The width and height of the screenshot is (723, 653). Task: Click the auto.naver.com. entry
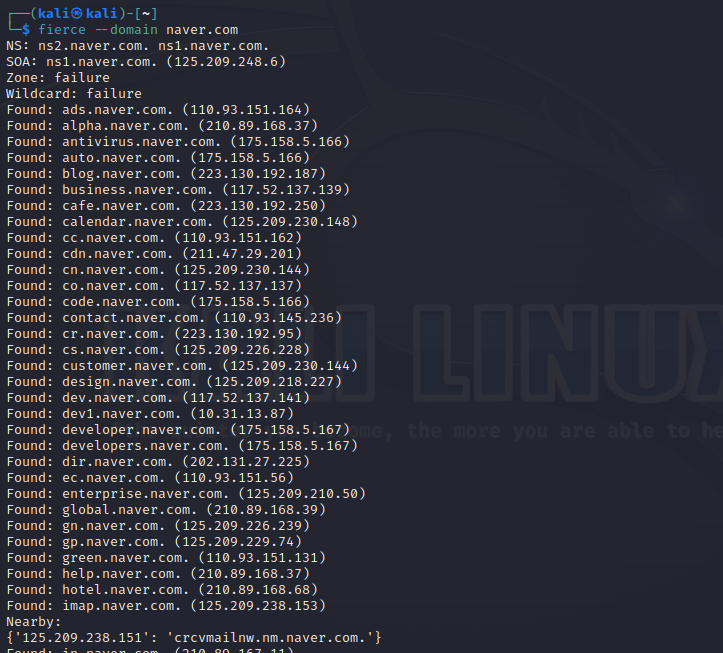point(158,158)
